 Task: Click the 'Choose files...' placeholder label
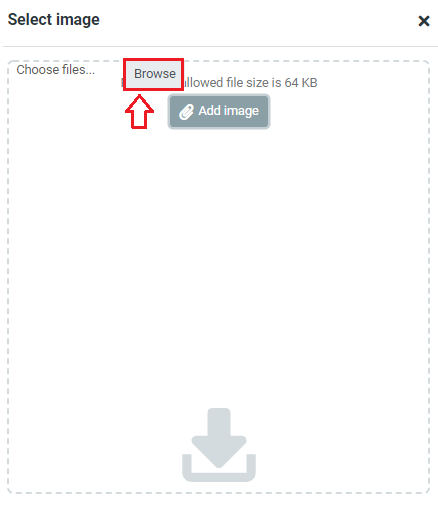[56, 70]
